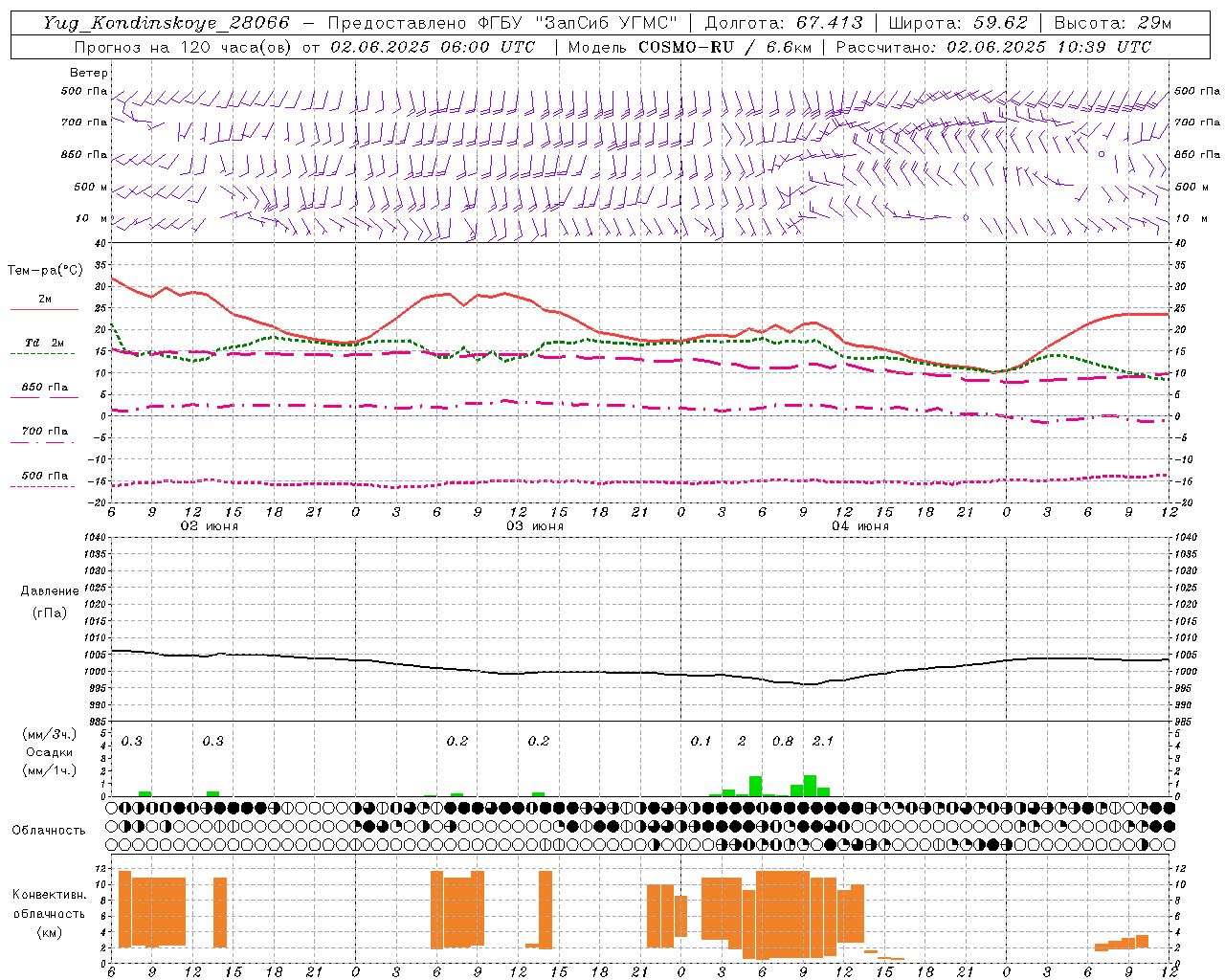The image size is (1225, 980).
Task: Click the Облачность cloudiness row label
Action: point(49,830)
